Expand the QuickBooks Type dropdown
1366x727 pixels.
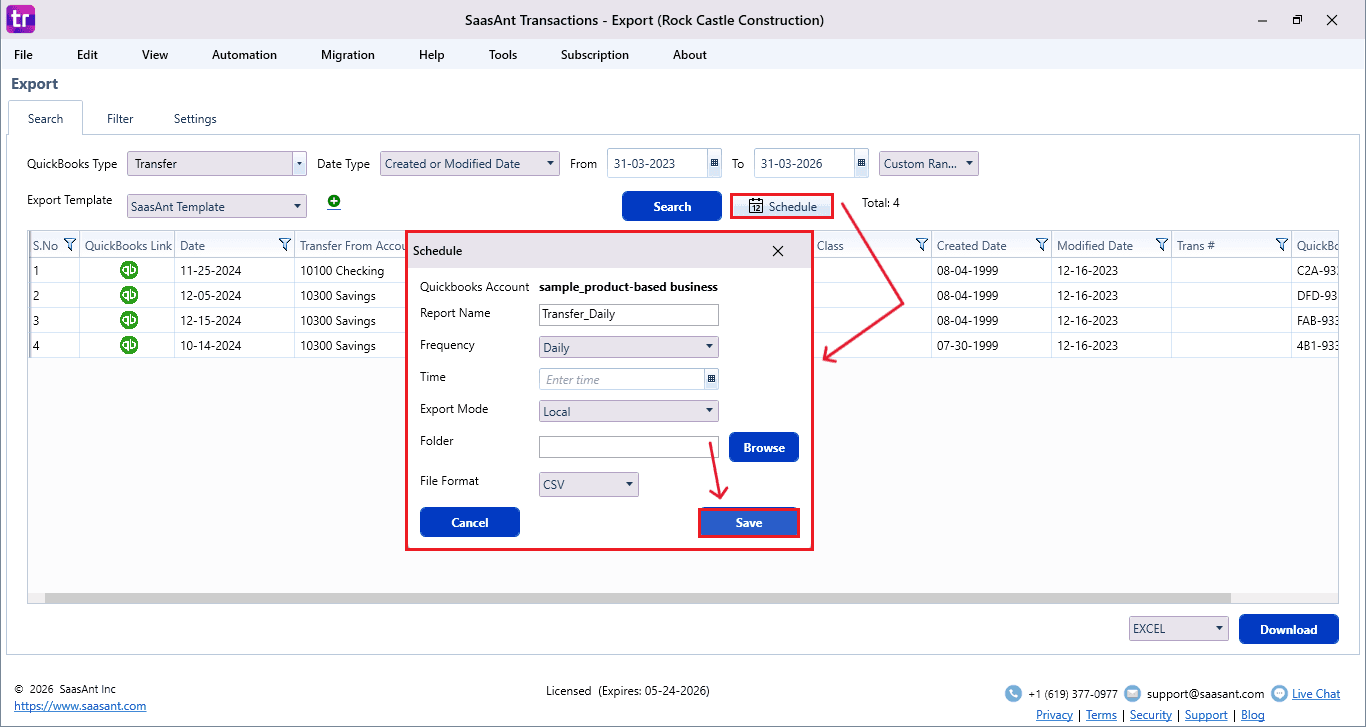299,164
